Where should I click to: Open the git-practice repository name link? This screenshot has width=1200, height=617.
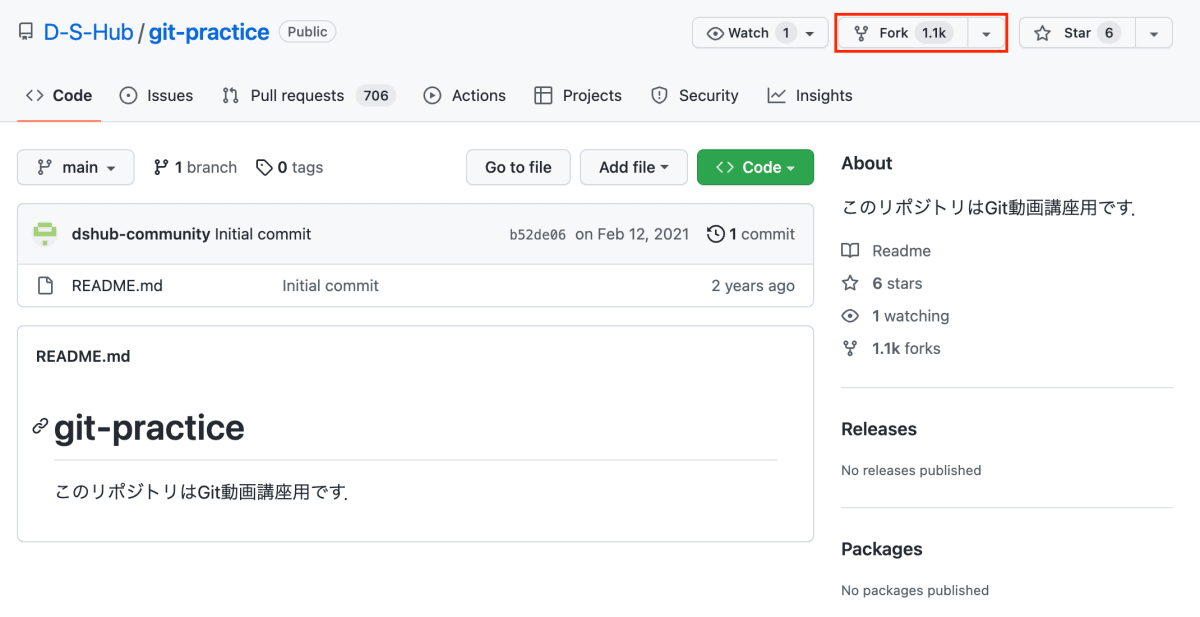pos(209,32)
